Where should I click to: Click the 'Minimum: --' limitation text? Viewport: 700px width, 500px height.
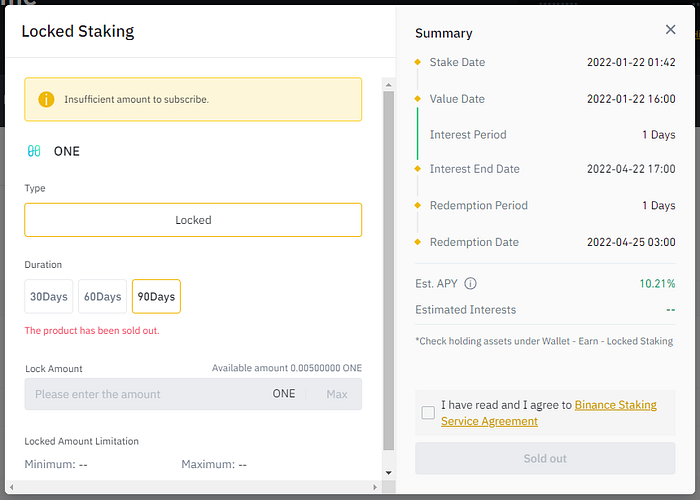pyautogui.click(x=56, y=464)
